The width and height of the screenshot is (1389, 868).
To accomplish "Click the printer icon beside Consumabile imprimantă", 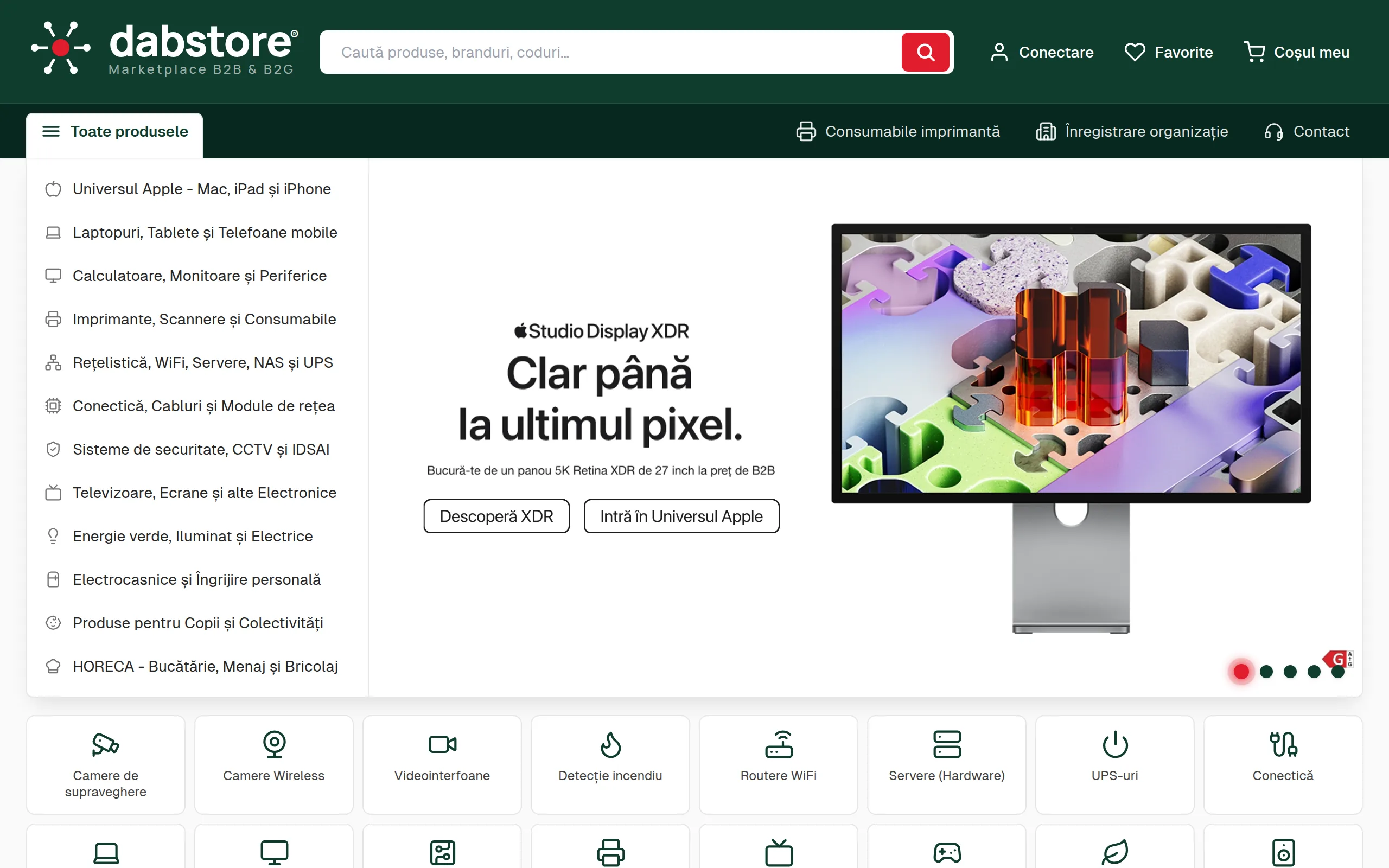I will (806, 131).
